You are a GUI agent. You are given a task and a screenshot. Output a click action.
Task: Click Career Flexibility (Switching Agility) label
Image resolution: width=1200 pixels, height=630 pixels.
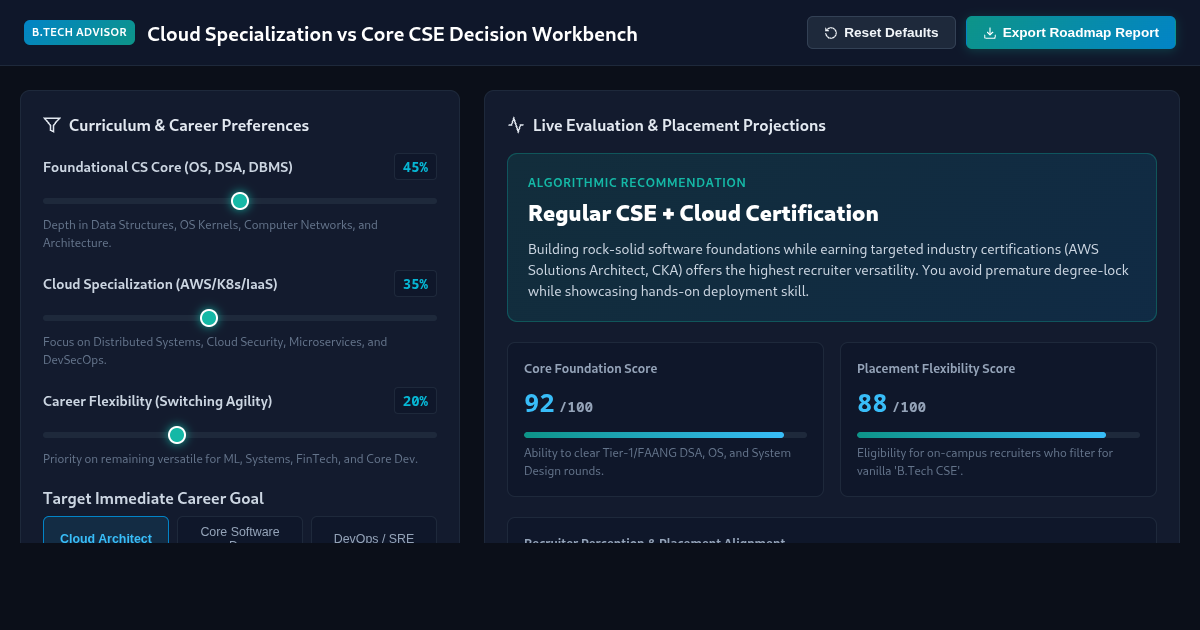(157, 401)
